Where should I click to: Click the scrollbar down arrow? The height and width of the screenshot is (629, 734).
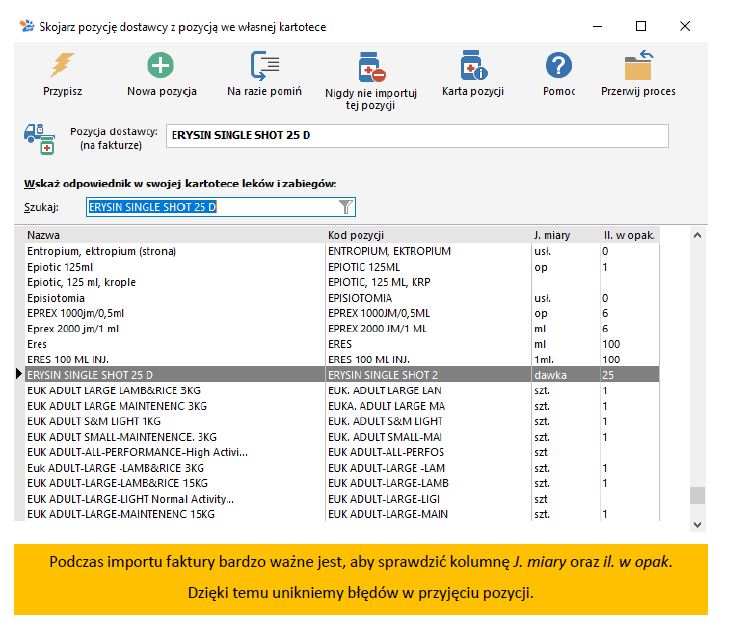click(x=697, y=525)
